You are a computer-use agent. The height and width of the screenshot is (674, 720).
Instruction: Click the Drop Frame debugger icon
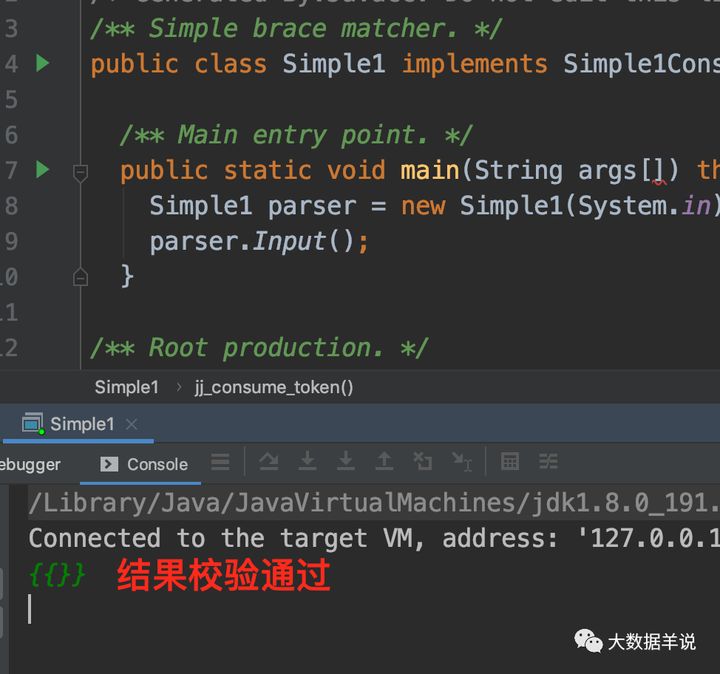(x=422, y=461)
